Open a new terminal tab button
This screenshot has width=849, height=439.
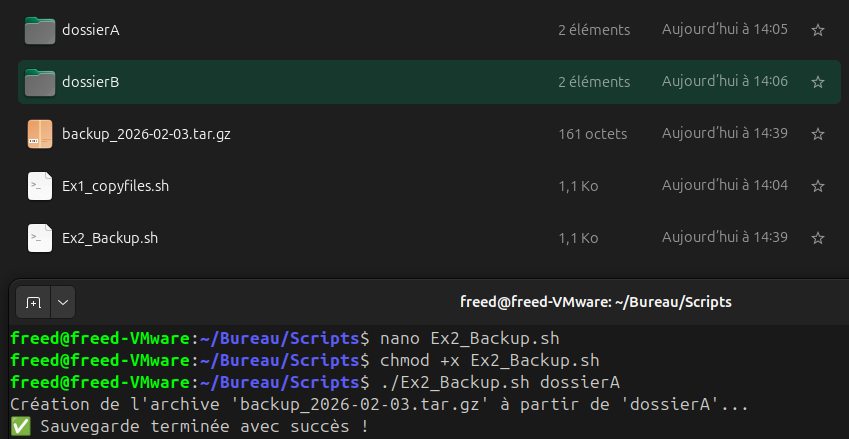pos(33,302)
